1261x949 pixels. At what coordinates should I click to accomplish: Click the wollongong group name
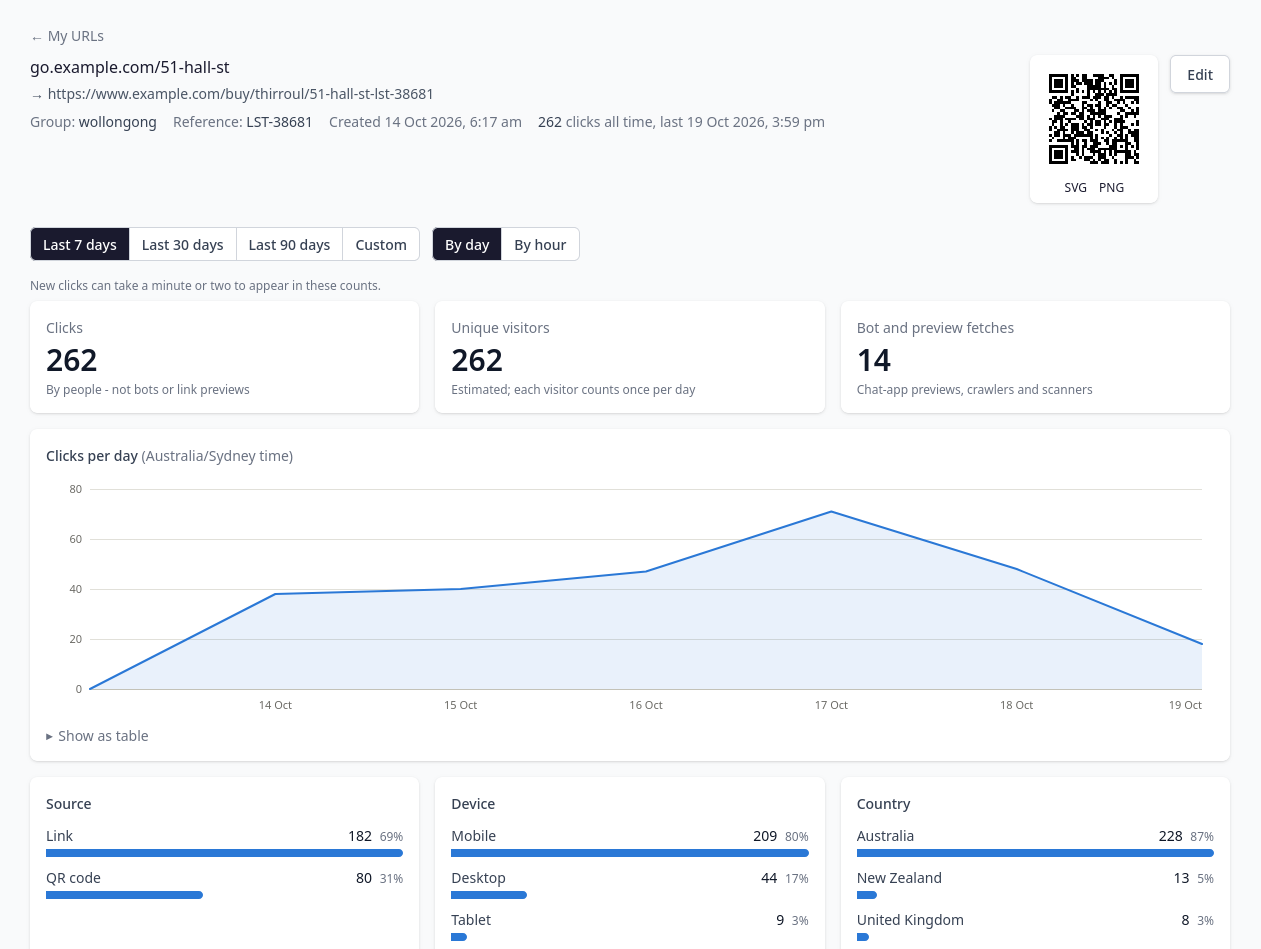(117, 122)
